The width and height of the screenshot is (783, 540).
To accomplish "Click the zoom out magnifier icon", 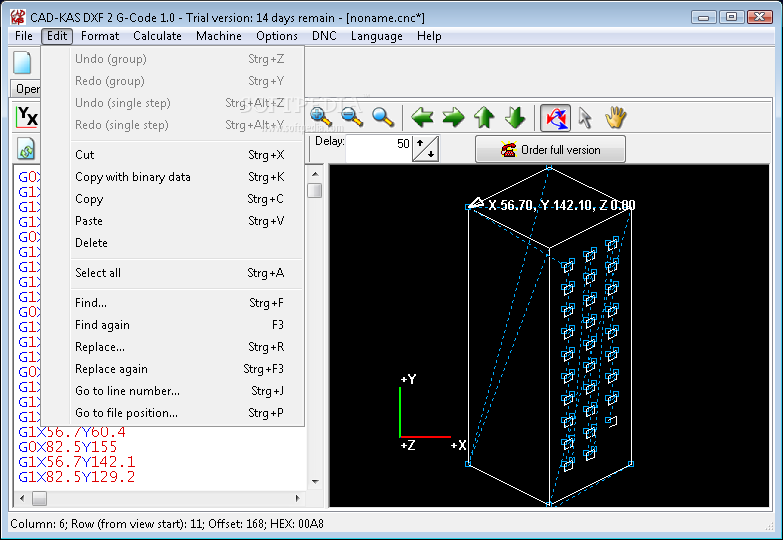I will coord(352,117).
